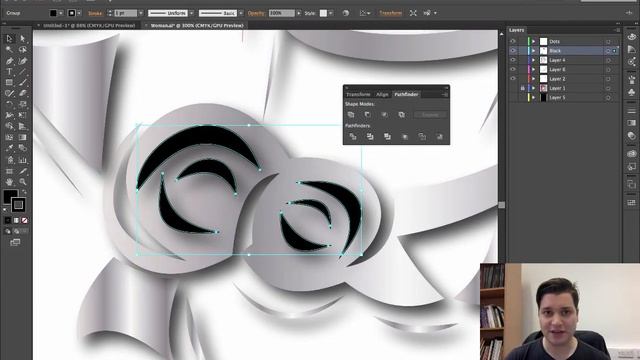Screen dimensions: 640x360
Task: Select the Zoom tool
Action: point(22,182)
